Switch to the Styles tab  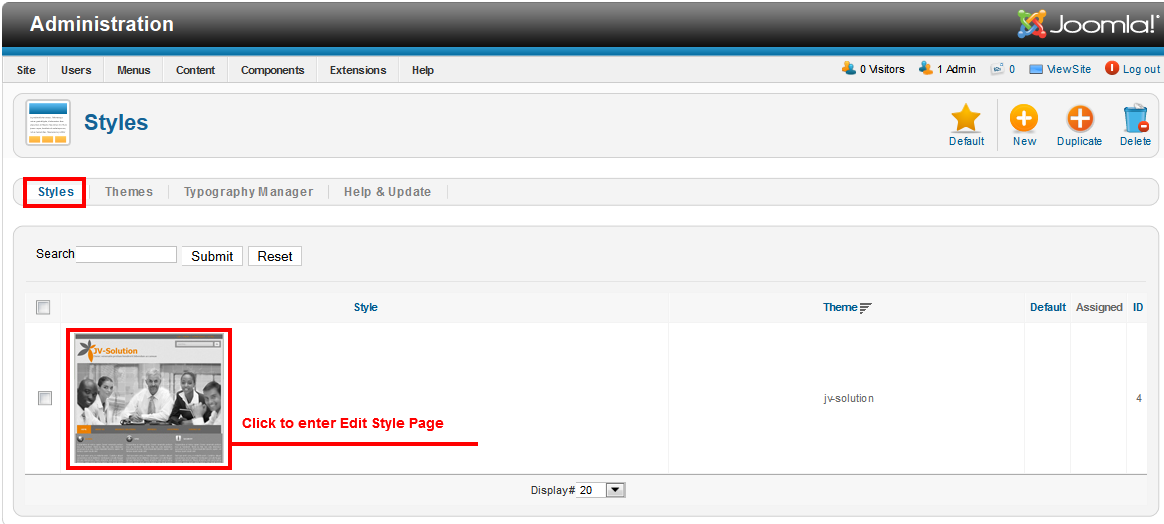coord(56,191)
